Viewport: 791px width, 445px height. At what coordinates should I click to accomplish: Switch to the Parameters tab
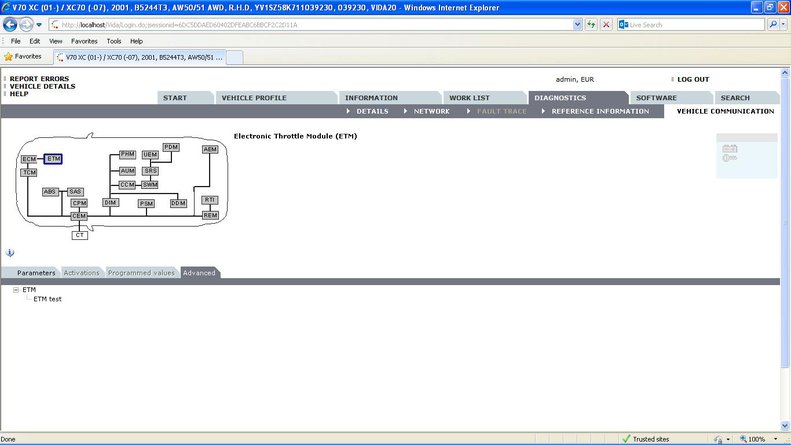tap(36, 273)
